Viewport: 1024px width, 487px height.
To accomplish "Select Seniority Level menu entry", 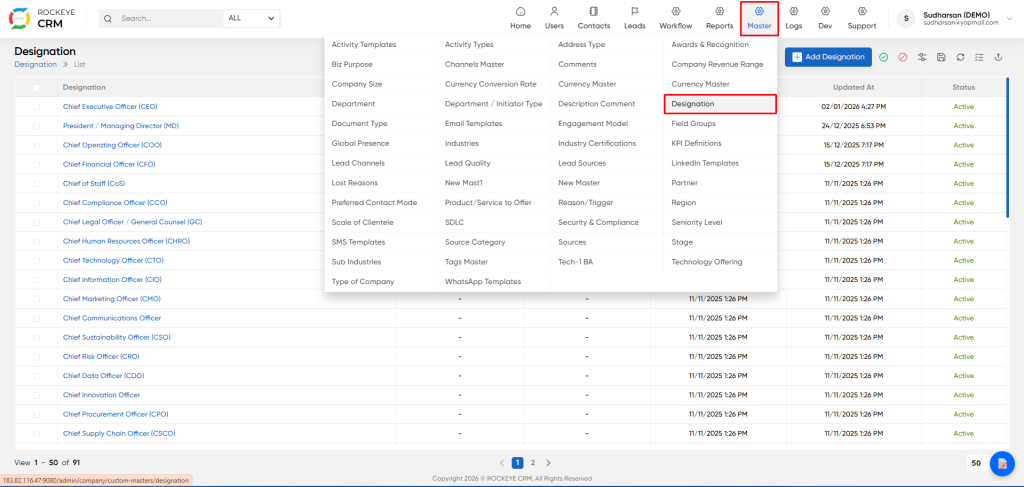I will (x=697, y=223).
